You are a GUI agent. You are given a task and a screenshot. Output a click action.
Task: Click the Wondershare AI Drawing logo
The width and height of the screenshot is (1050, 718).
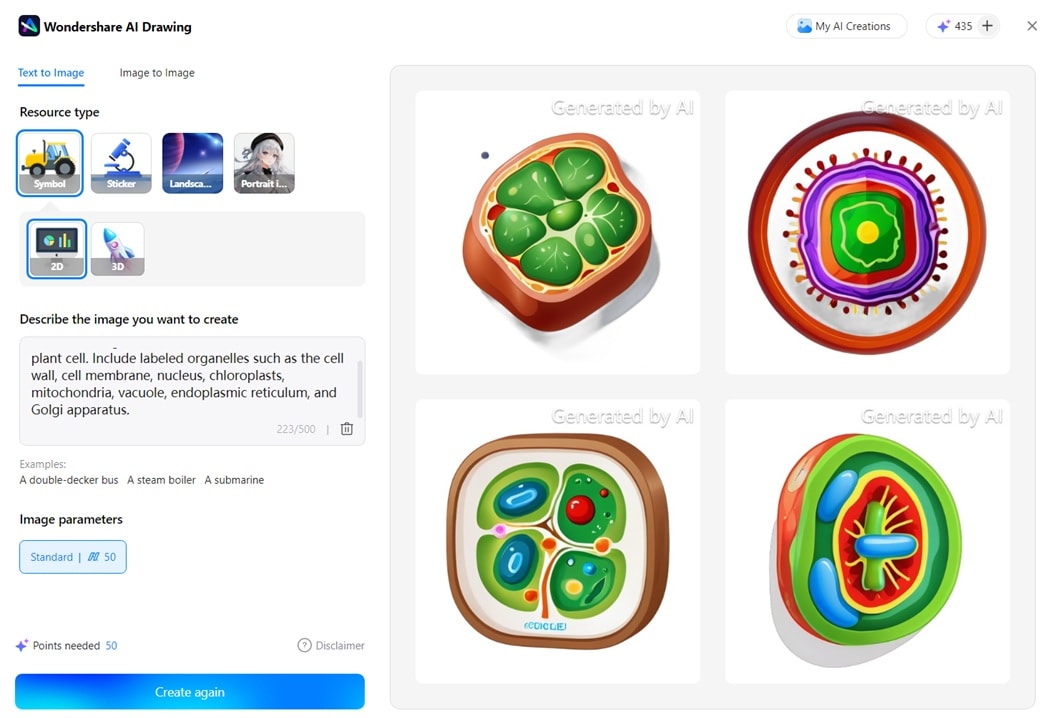pos(29,26)
